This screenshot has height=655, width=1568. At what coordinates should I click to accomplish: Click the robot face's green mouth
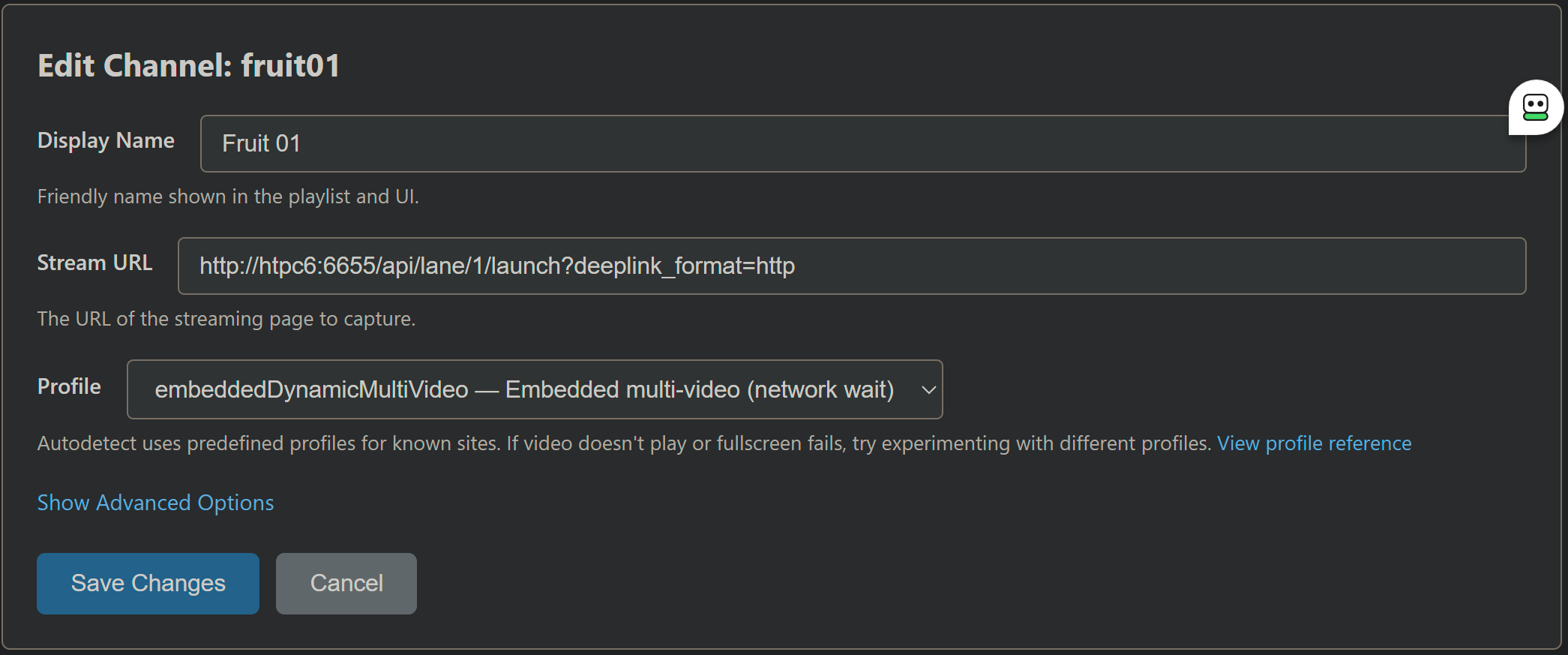click(x=1535, y=116)
